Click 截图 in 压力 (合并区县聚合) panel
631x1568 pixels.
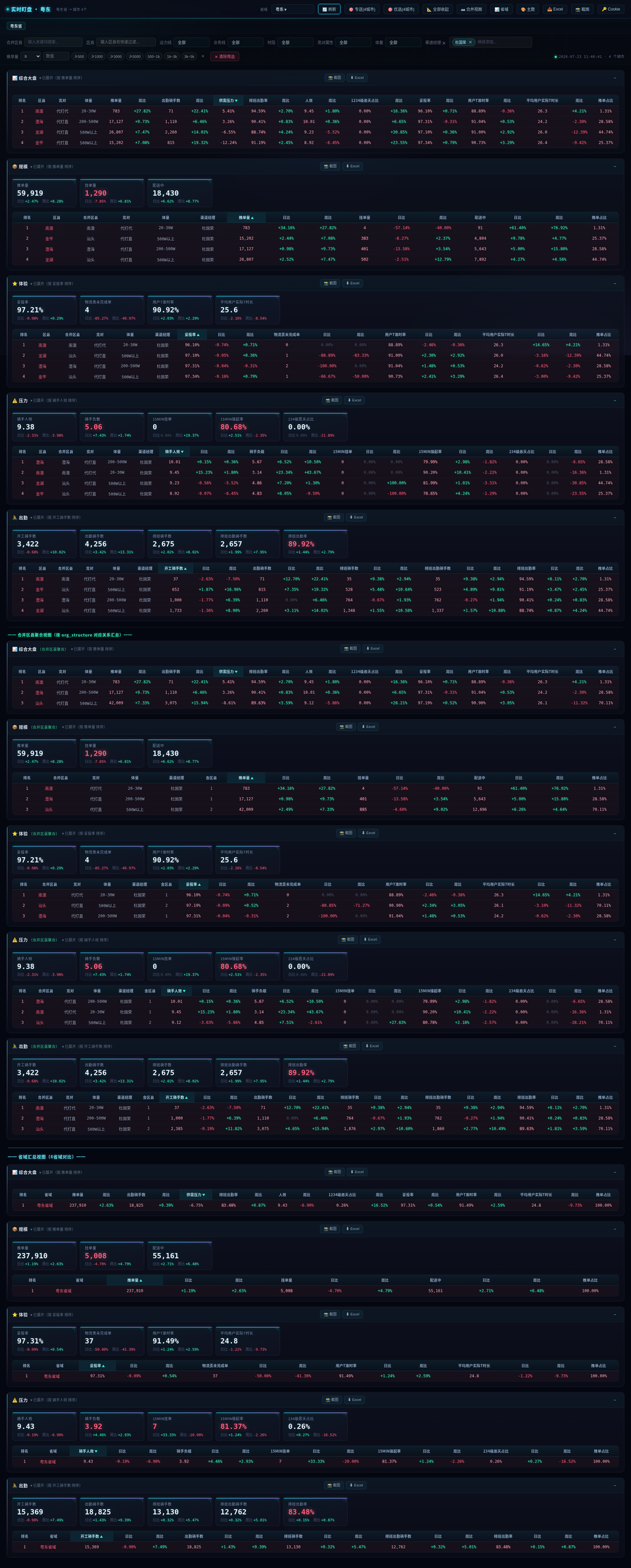(x=348, y=939)
